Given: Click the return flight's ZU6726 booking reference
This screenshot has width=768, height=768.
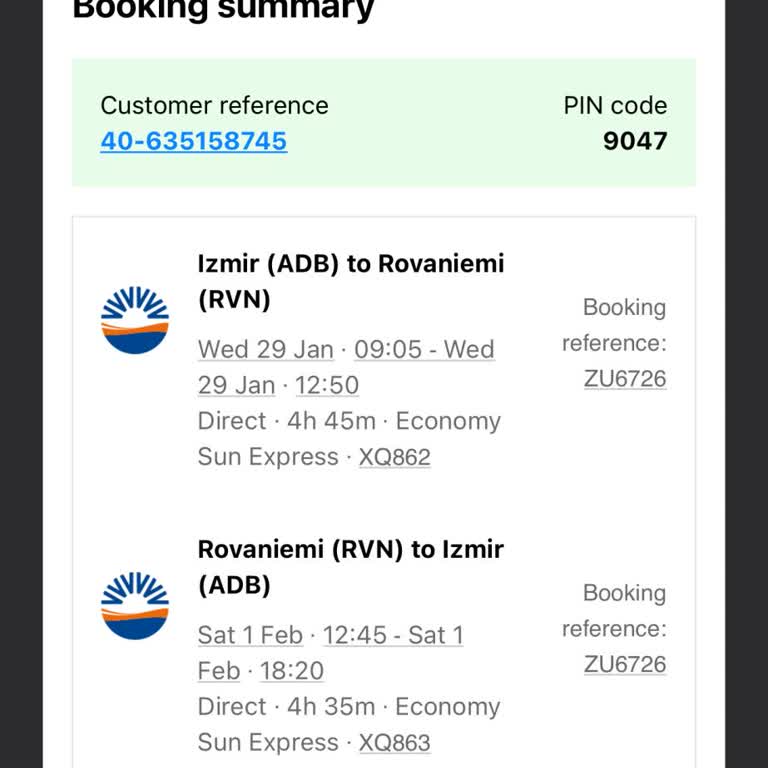Looking at the screenshot, I should click(625, 665).
